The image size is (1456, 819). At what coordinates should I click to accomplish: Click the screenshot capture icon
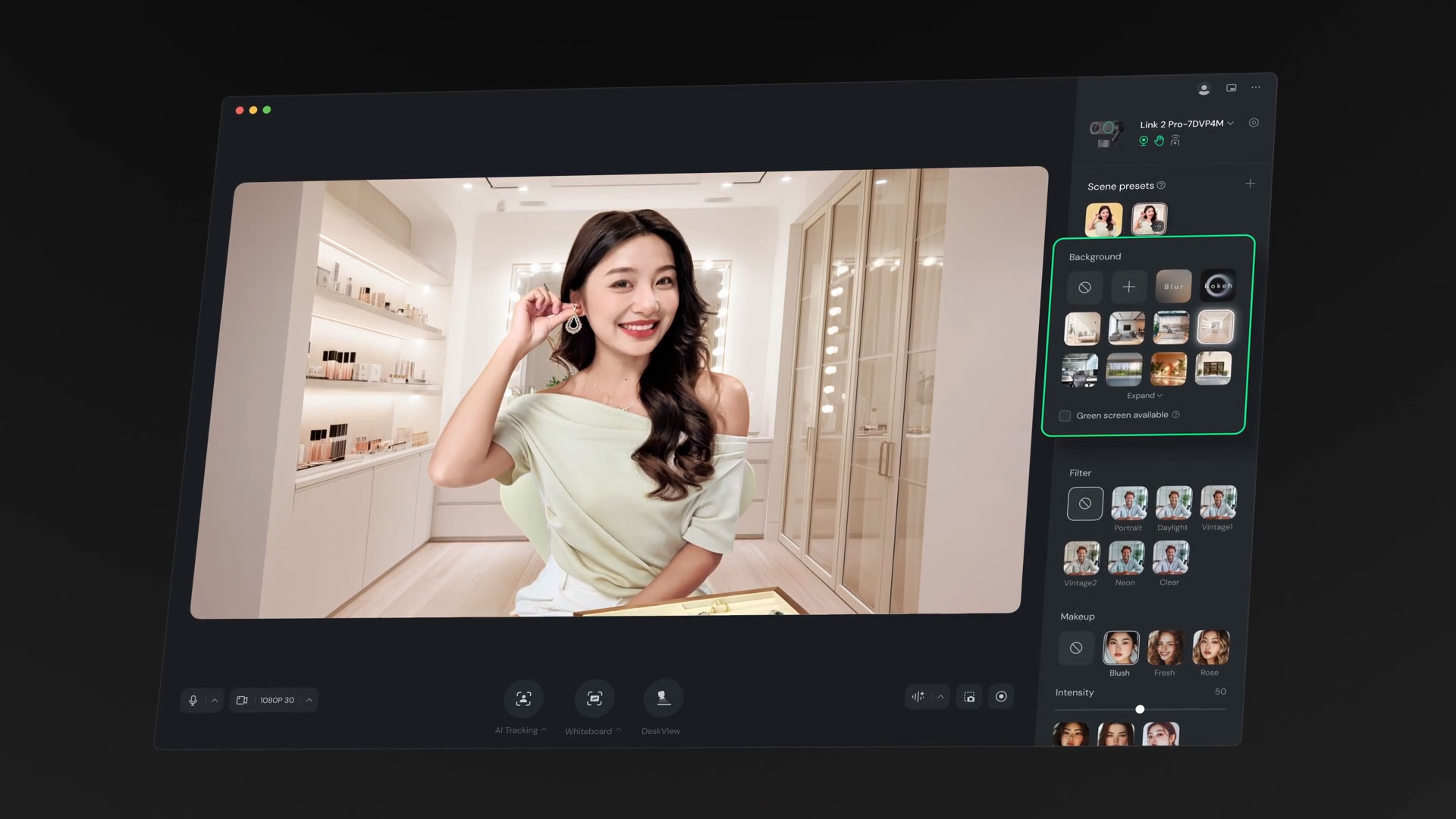(969, 697)
